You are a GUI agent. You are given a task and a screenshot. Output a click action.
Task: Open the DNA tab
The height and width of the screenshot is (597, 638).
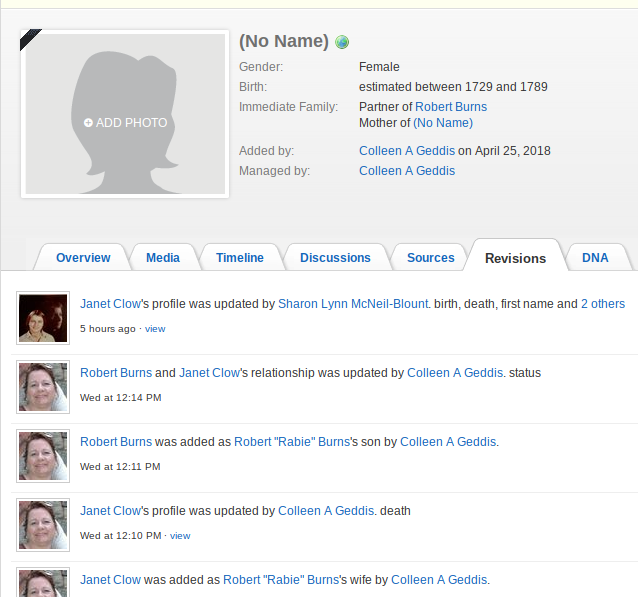[595, 257]
